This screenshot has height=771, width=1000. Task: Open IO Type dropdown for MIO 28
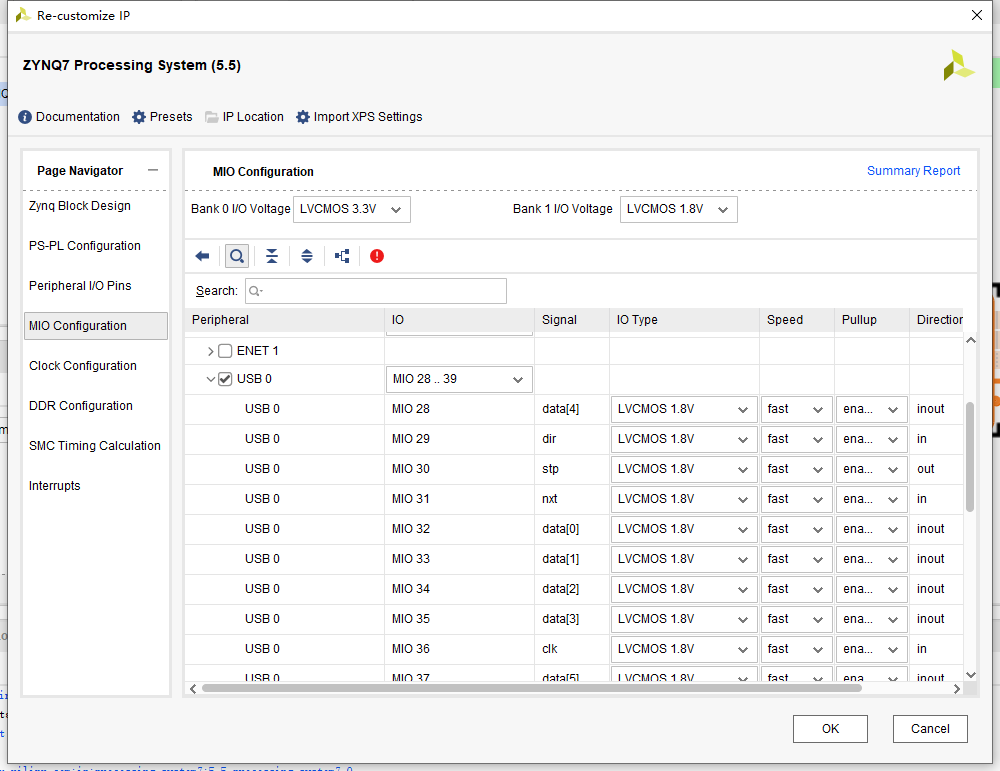click(684, 409)
